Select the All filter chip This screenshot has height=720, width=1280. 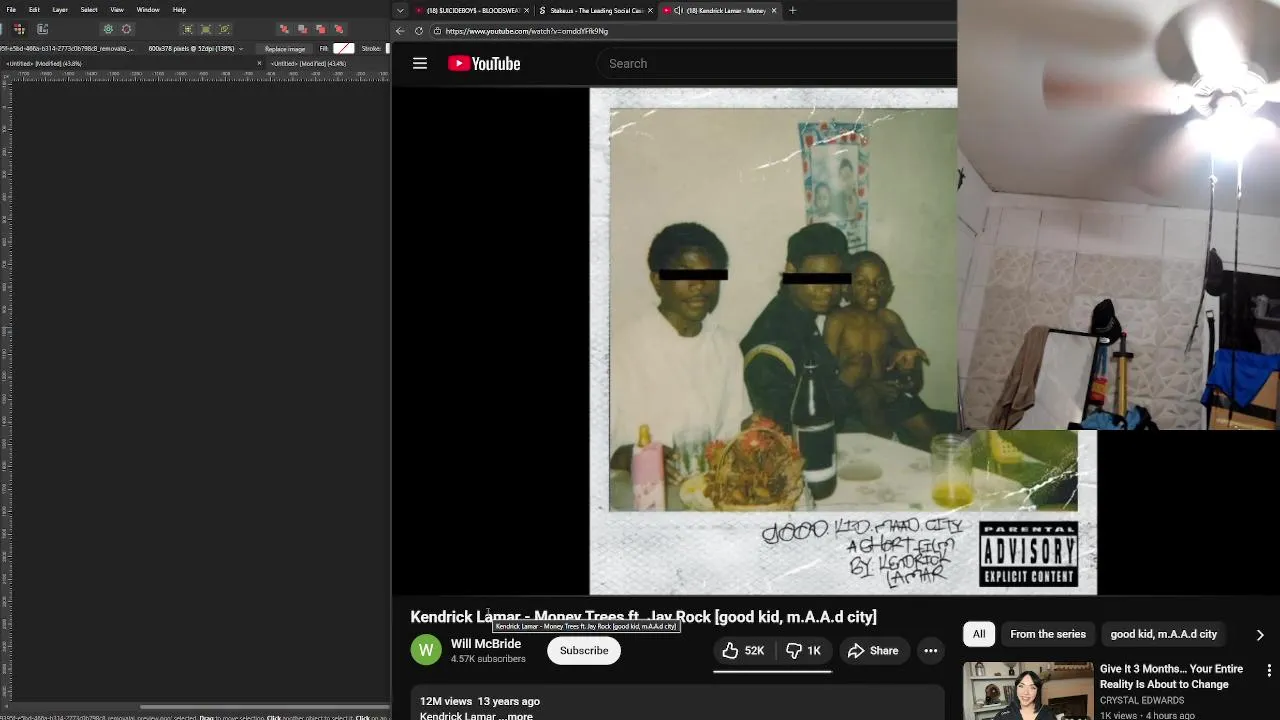[979, 634]
